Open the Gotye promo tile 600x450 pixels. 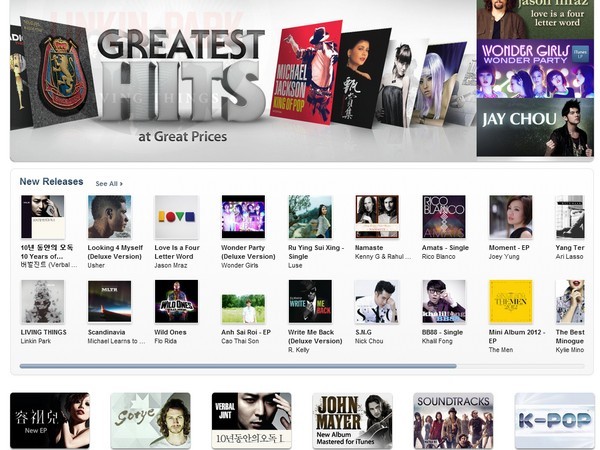(x=151, y=421)
